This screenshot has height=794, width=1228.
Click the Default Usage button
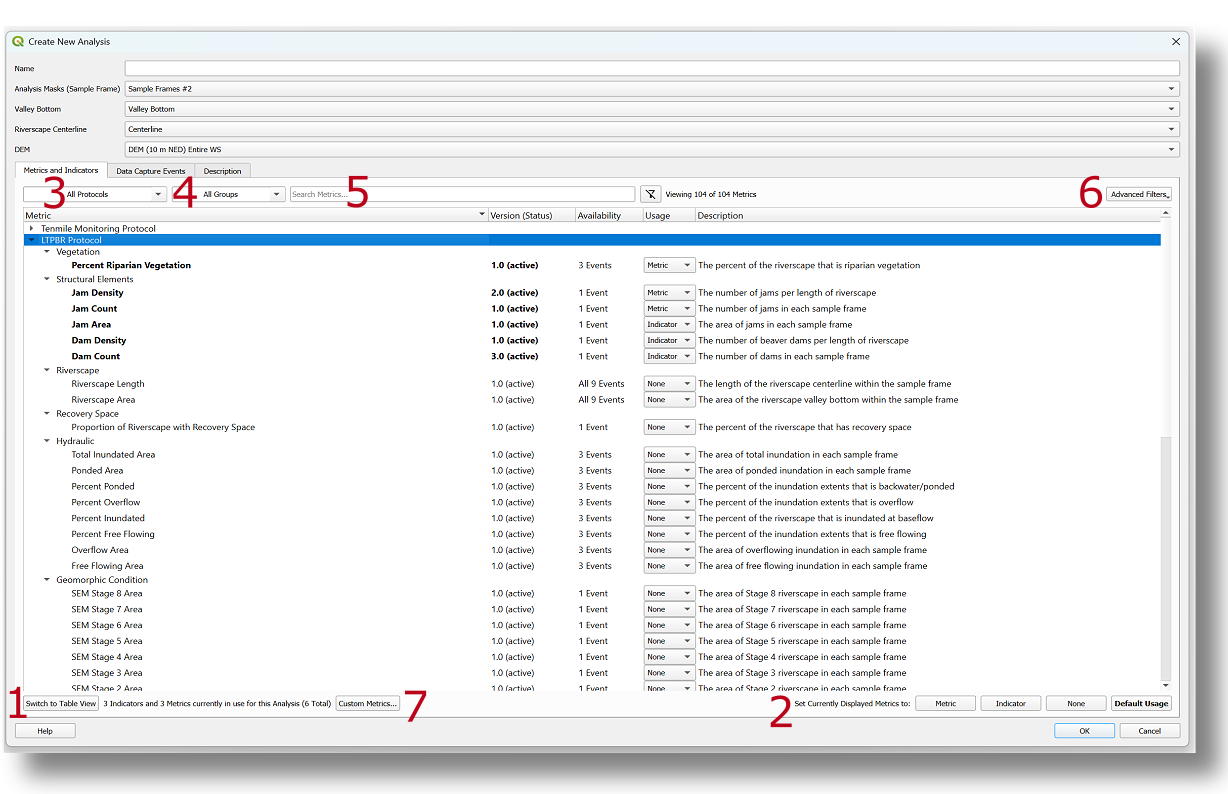click(1141, 704)
